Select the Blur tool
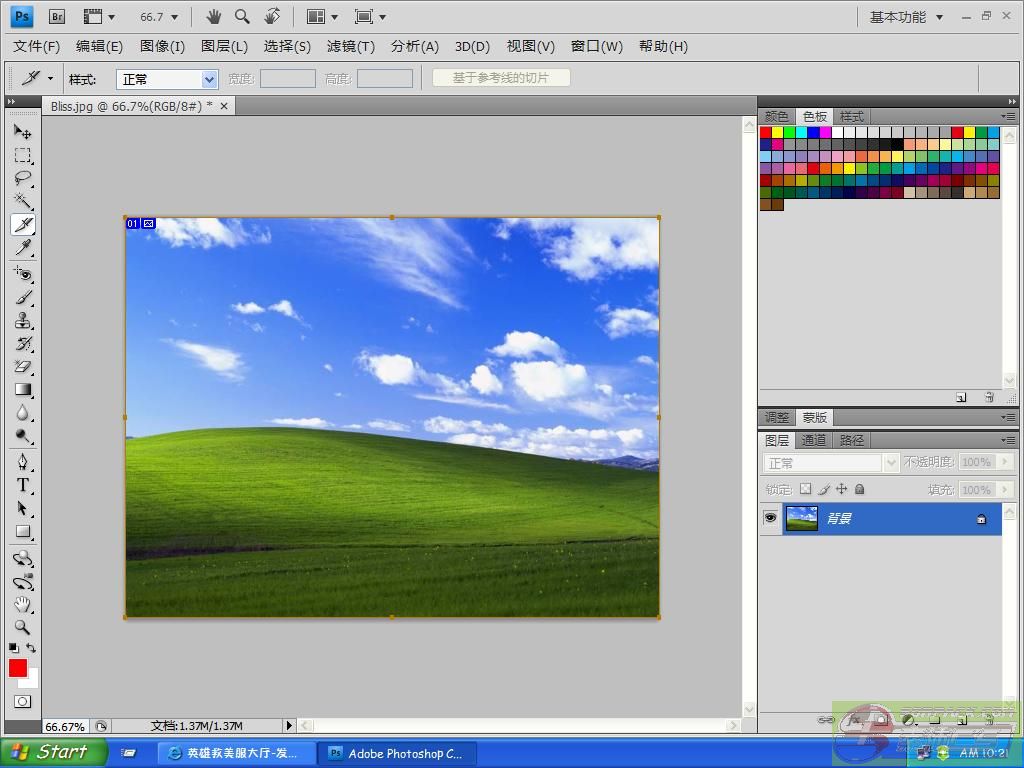The image size is (1024, 768). [x=23, y=413]
